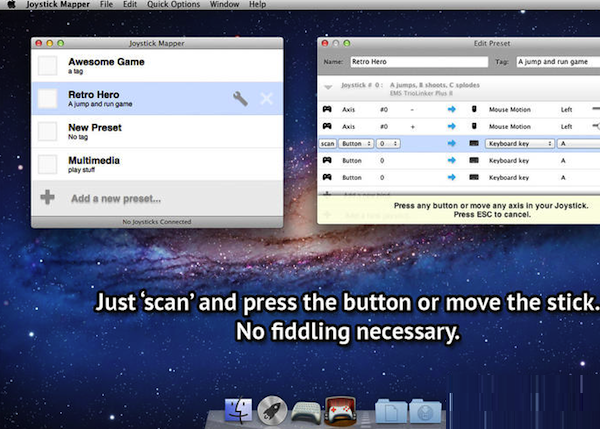
Task: Open the Quick Options menu
Action: pos(173,4)
